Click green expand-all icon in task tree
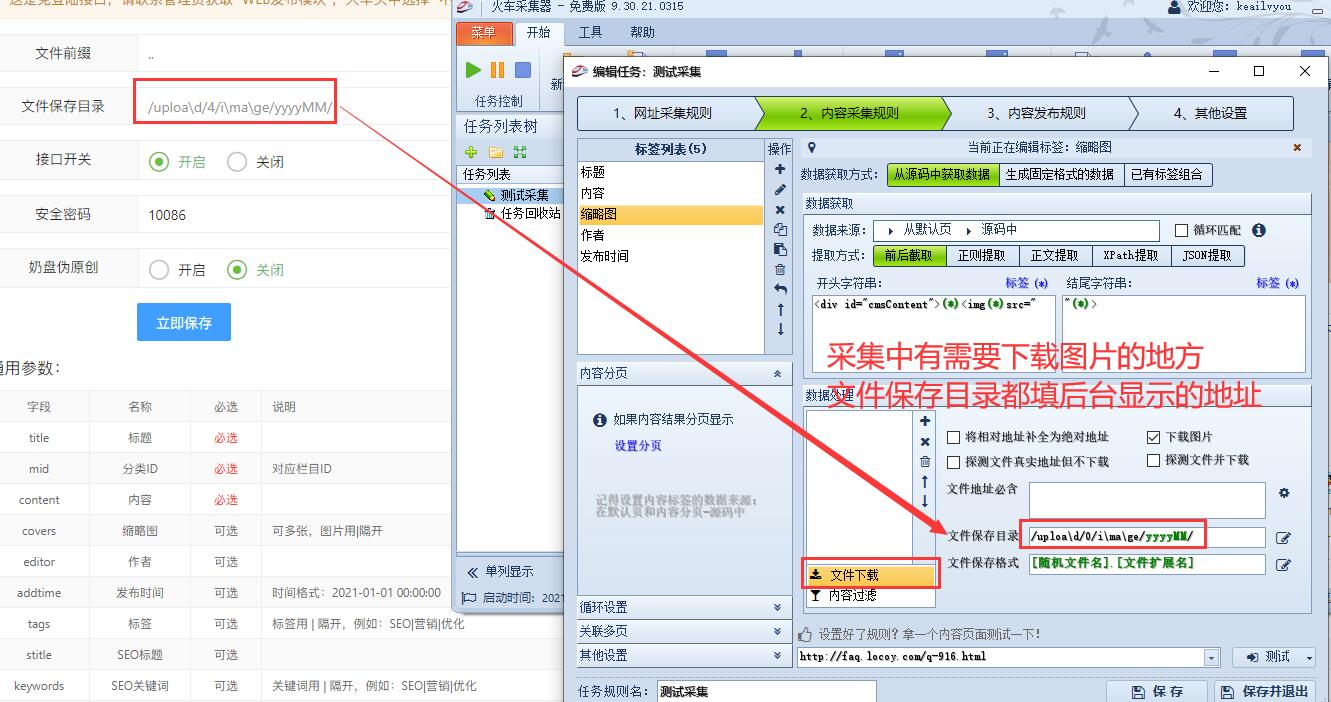1331x702 pixels. point(520,152)
